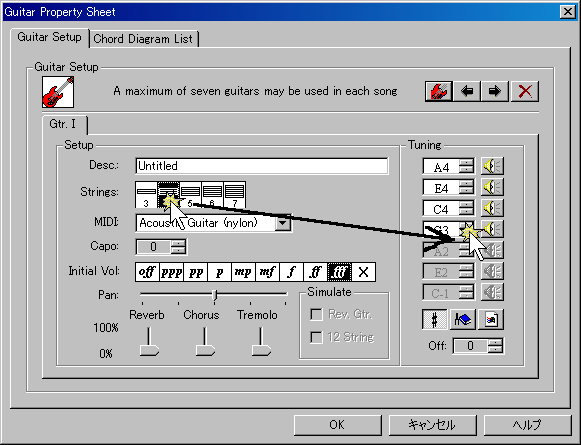Click the add new guitar icon
581x445 pixels.
(x=439, y=91)
